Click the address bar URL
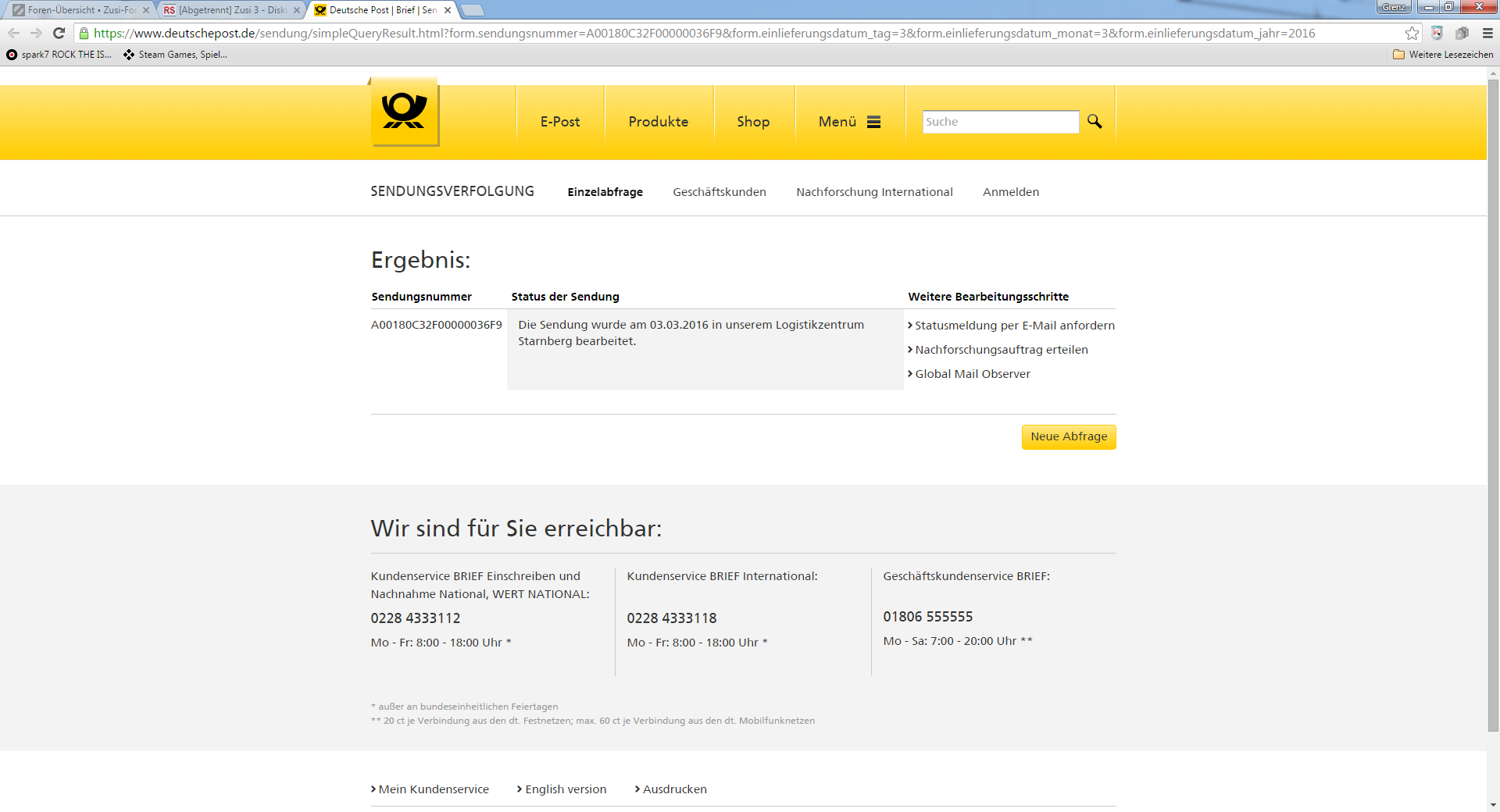This screenshot has width=1500, height=812. point(705,33)
